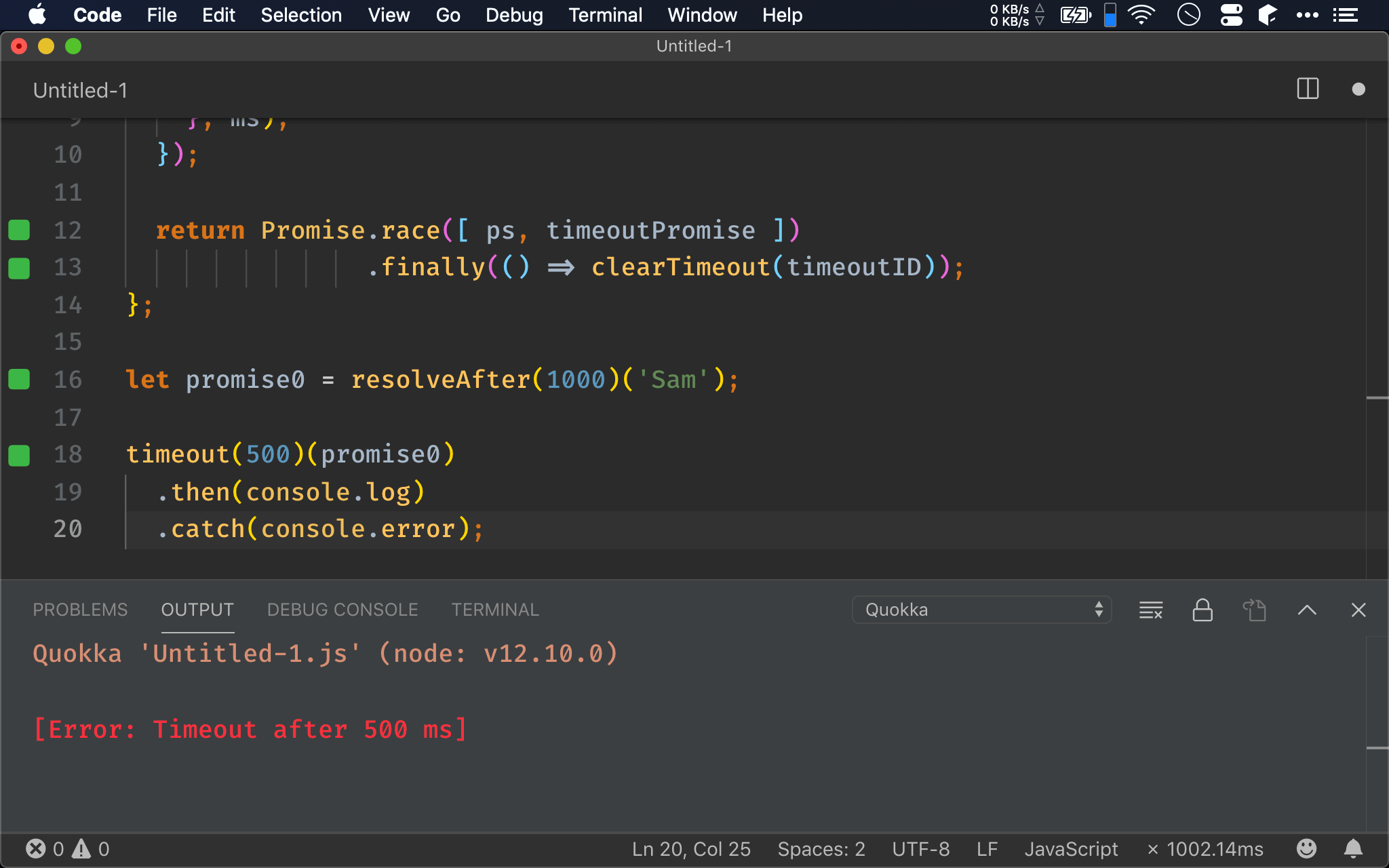This screenshot has width=1389, height=868.
Task: Open the File menu
Action: (x=161, y=15)
